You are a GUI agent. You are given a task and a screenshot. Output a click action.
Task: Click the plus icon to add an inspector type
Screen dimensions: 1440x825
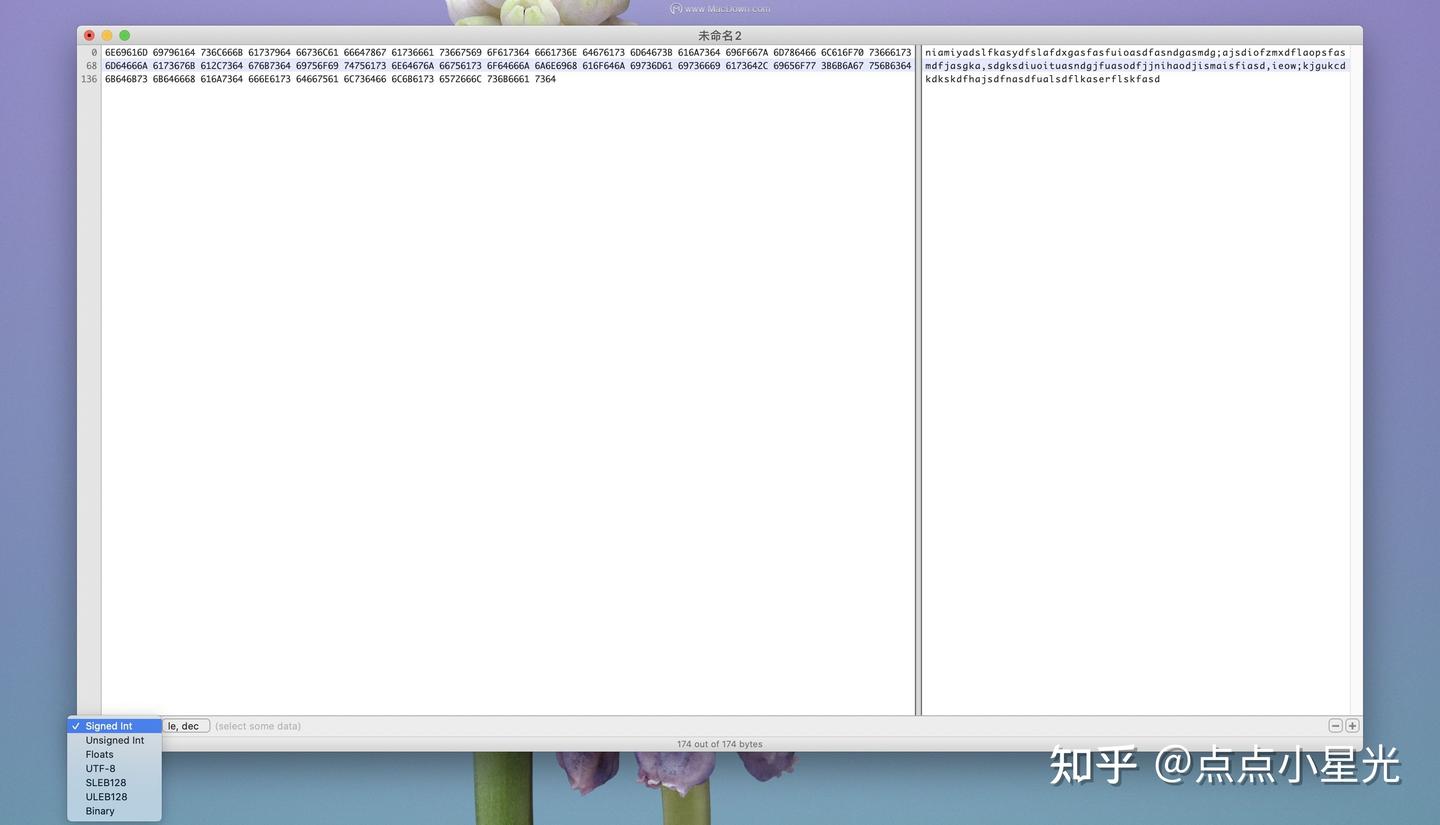[x=1351, y=725]
